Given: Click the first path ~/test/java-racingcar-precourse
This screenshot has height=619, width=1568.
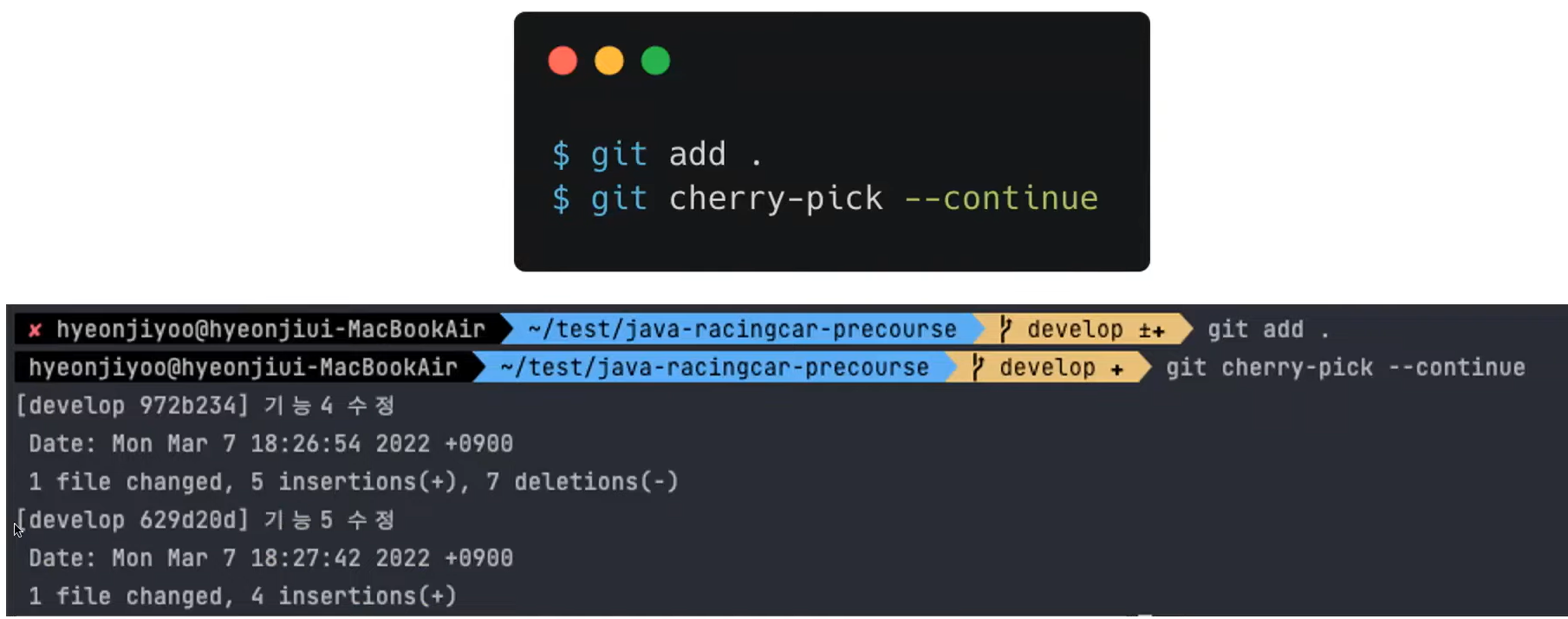Looking at the screenshot, I should 742,329.
